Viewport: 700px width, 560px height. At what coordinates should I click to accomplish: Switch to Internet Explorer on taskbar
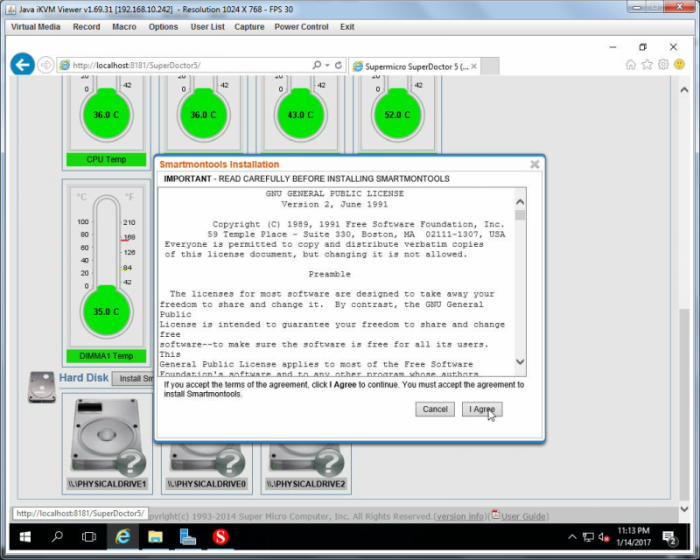[x=123, y=537]
